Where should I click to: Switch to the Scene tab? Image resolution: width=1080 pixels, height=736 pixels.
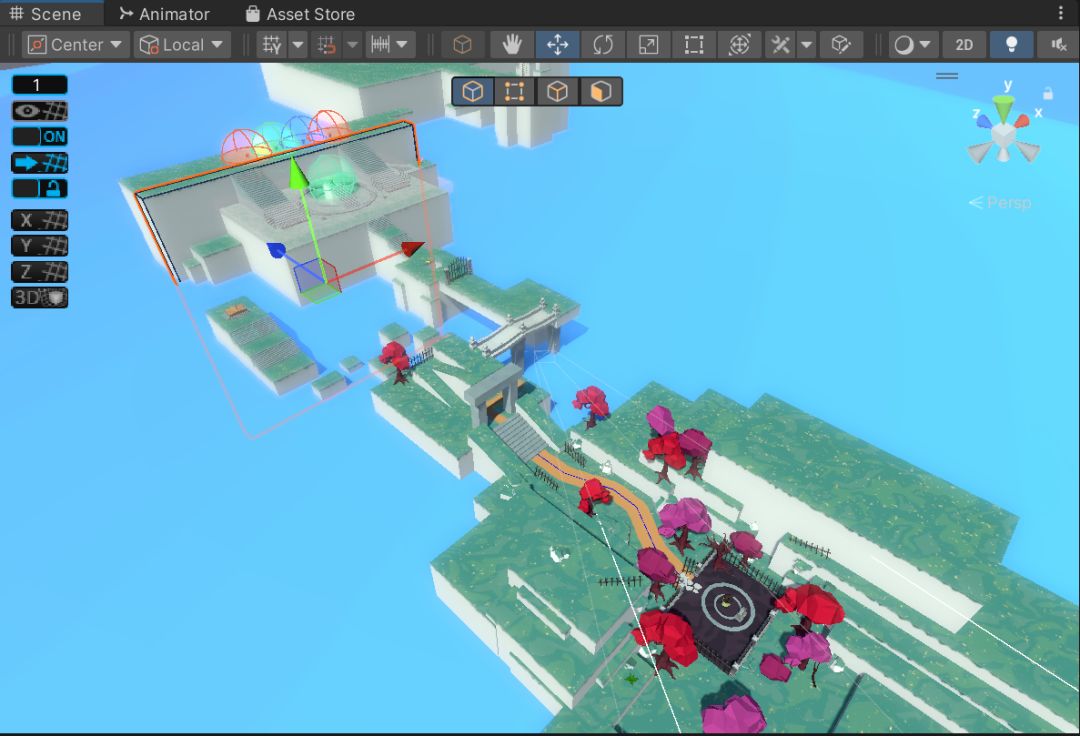tap(46, 14)
